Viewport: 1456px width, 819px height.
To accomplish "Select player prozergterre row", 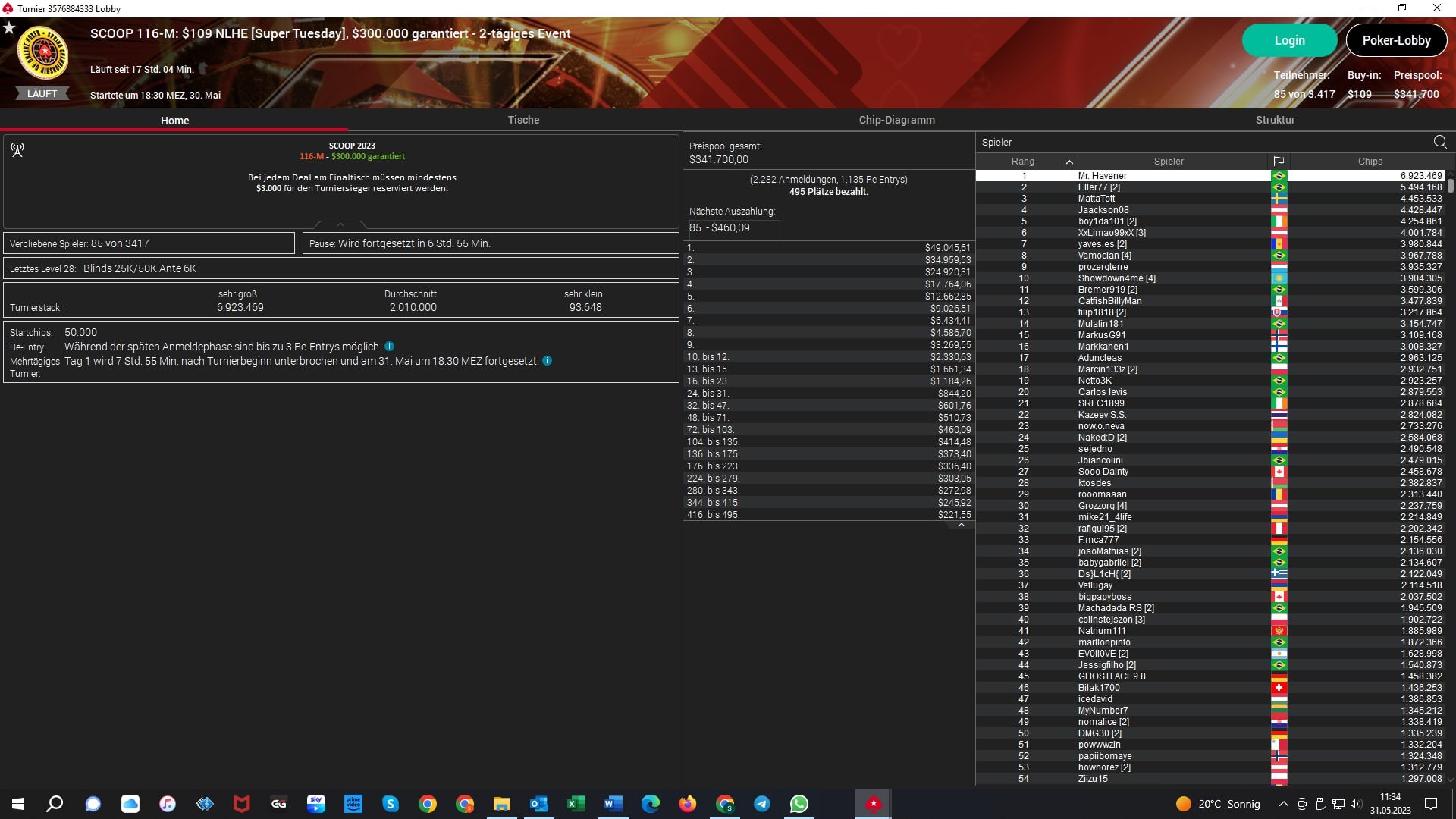I will coord(1210,267).
